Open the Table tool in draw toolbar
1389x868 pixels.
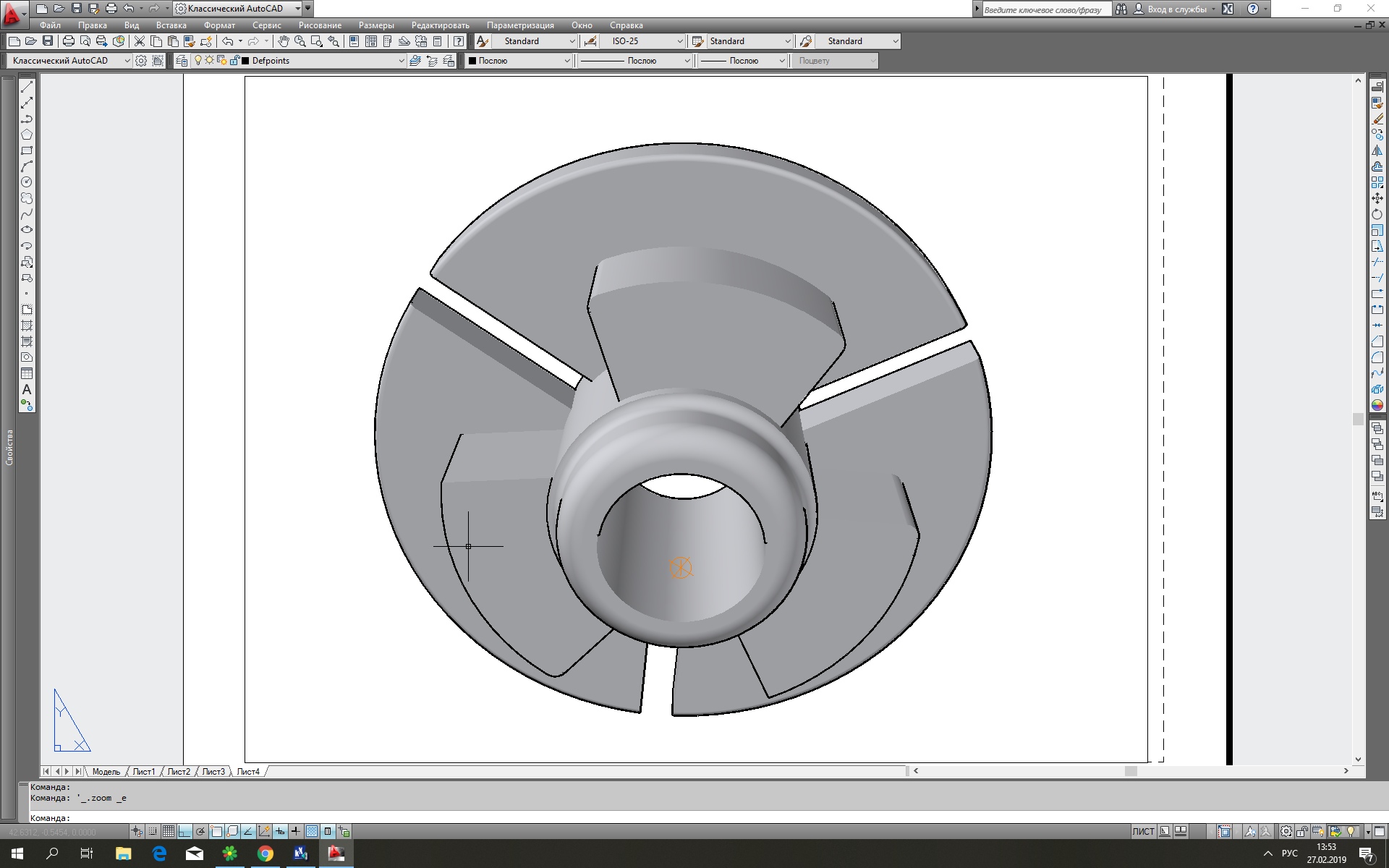27,373
